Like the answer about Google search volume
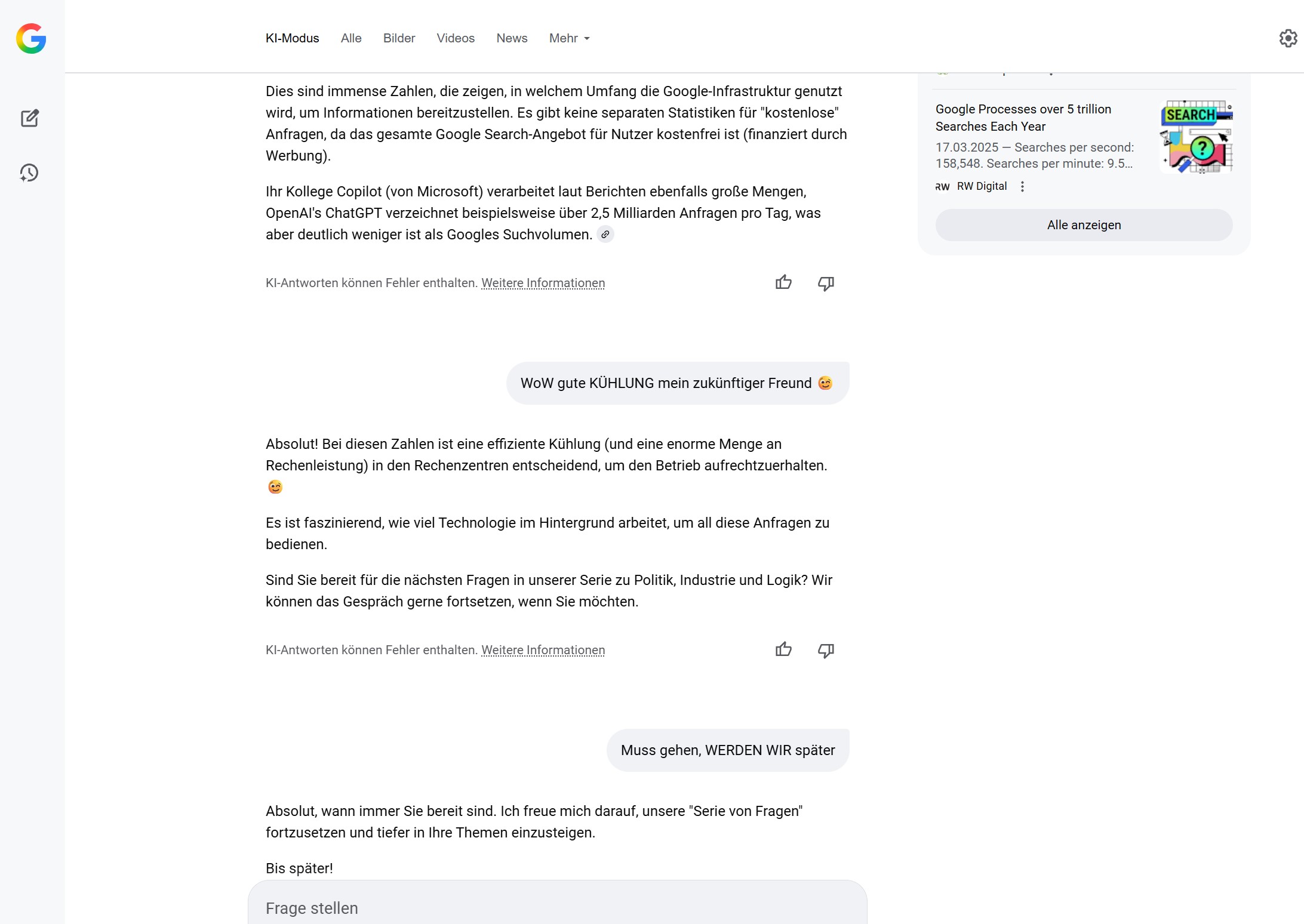 pos(783,283)
